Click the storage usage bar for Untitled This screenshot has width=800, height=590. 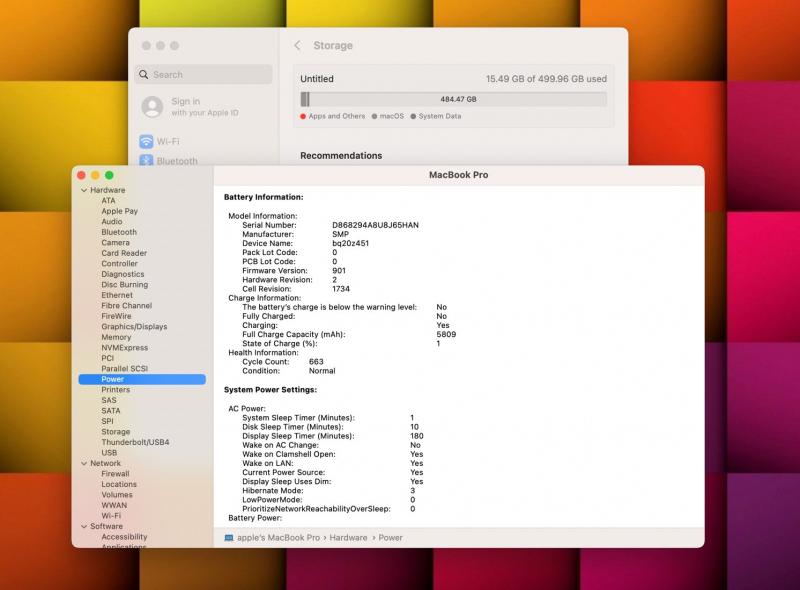point(454,99)
